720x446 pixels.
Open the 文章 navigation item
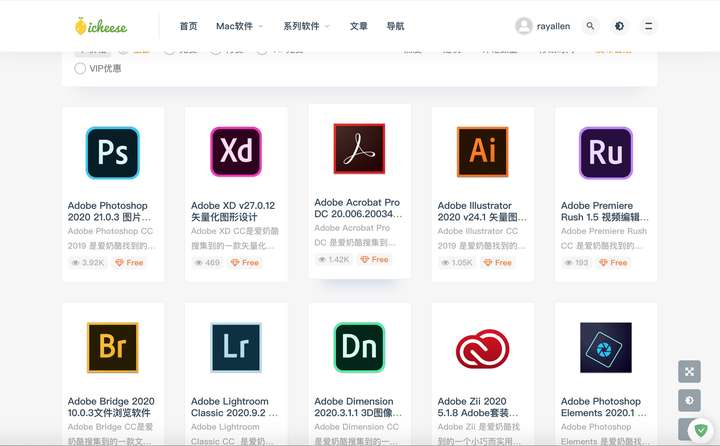click(359, 26)
